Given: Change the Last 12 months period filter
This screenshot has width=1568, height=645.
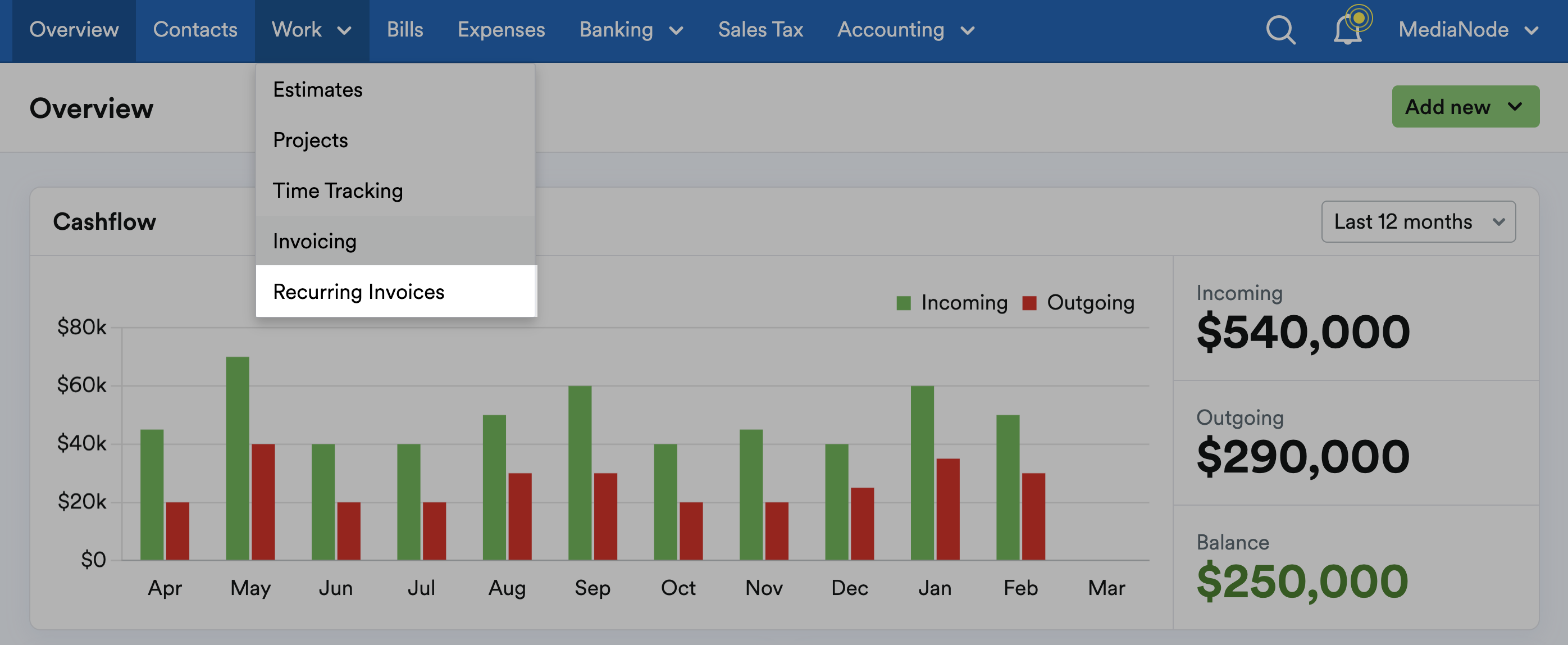Looking at the screenshot, I should coord(1418,221).
